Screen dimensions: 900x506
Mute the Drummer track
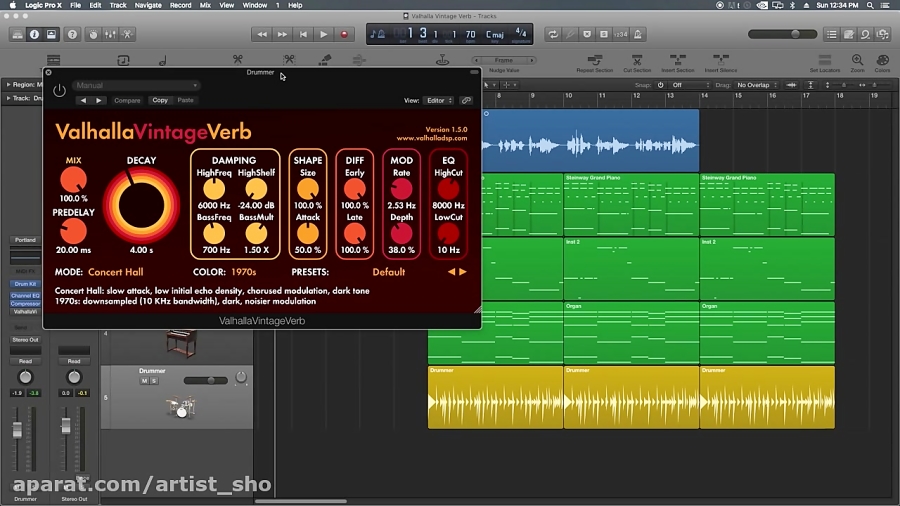pyautogui.click(x=144, y=381)
